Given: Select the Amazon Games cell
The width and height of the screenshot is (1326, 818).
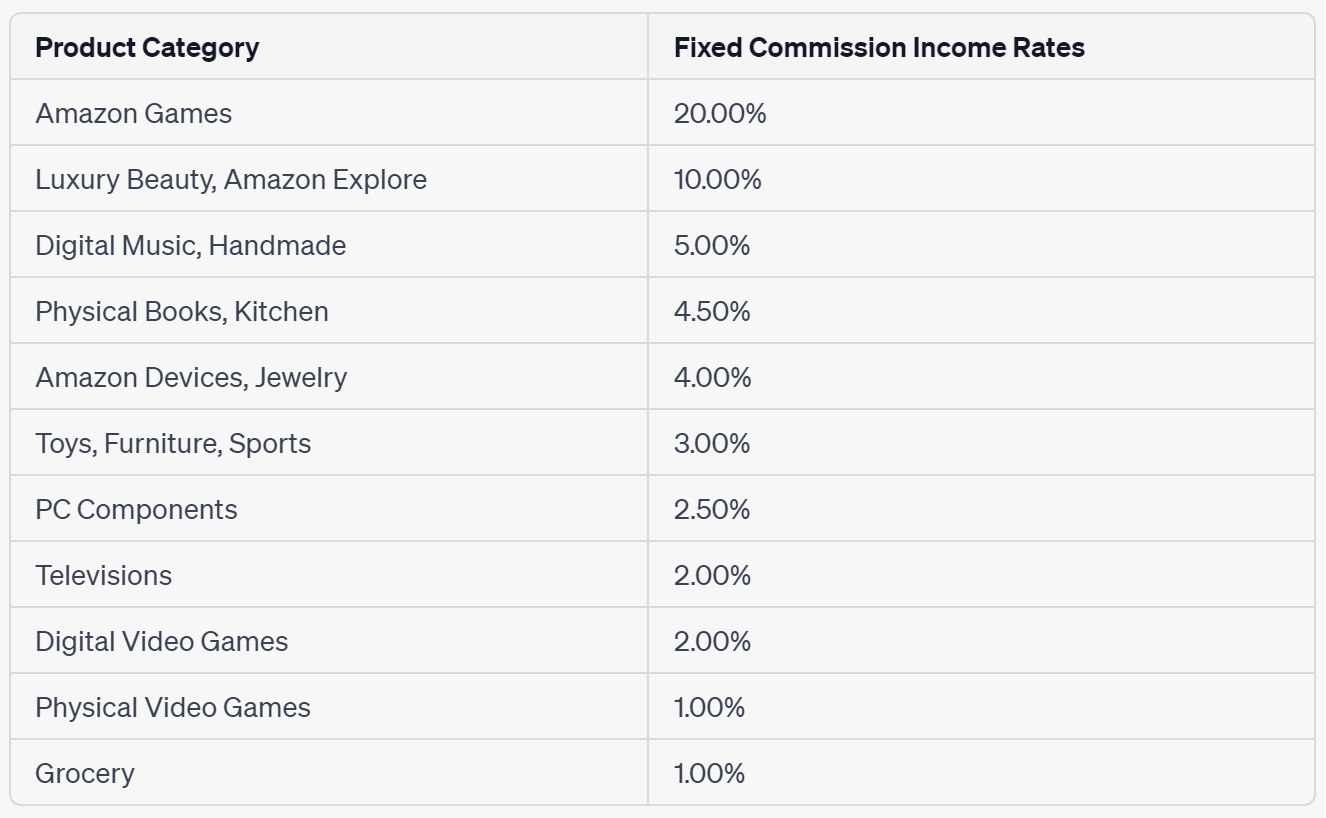Looking at the screenshot, I should 134,113.
